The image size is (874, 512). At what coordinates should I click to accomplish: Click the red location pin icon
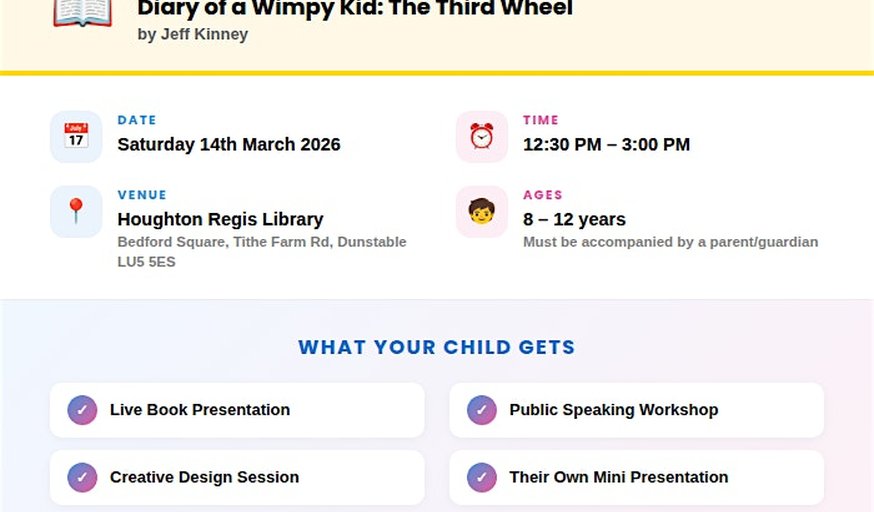tap(76, 211)
